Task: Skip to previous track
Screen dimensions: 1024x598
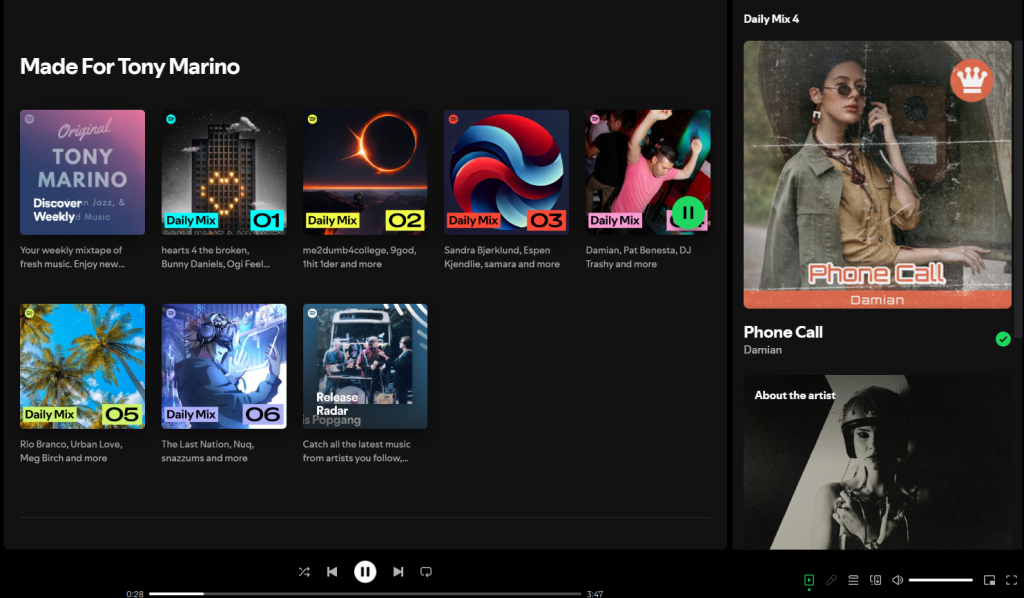Action: click(x=332, y=572)
